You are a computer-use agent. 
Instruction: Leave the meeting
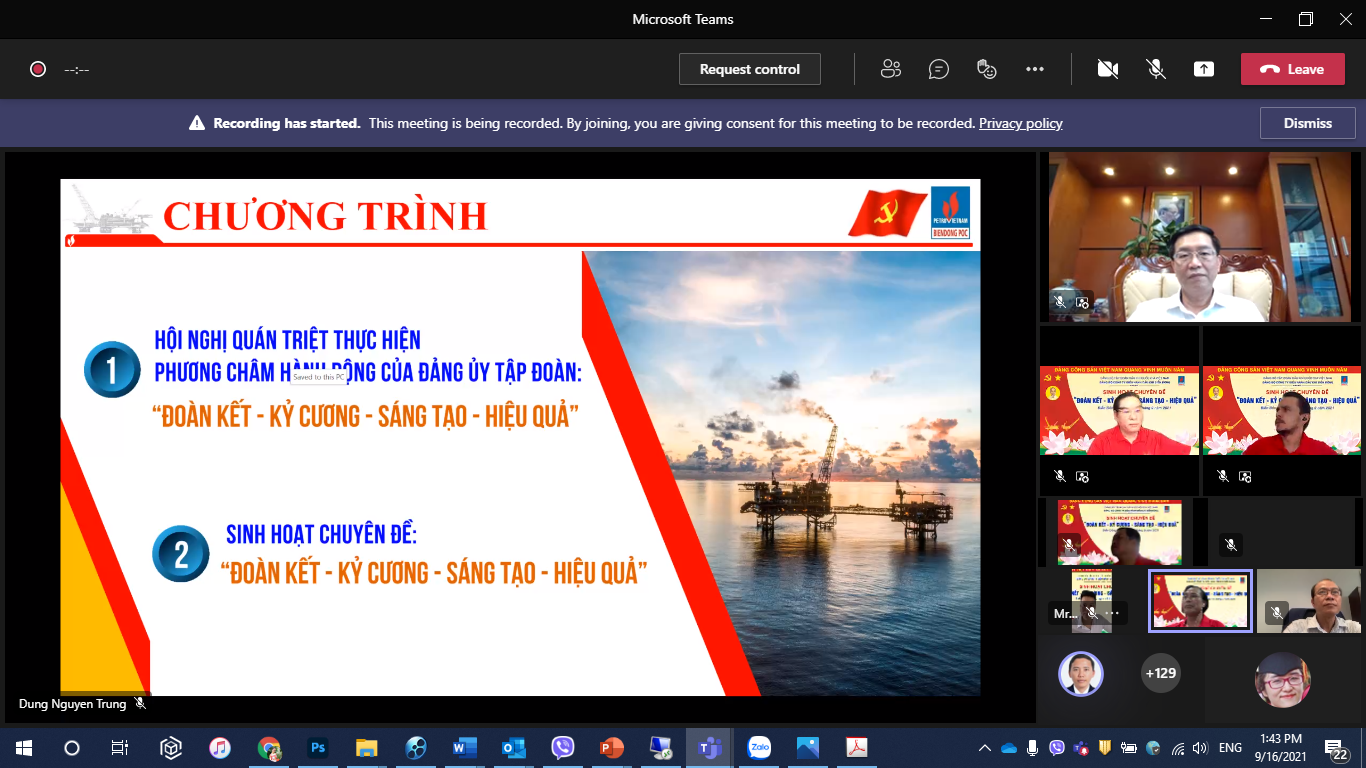[1292, 69]
